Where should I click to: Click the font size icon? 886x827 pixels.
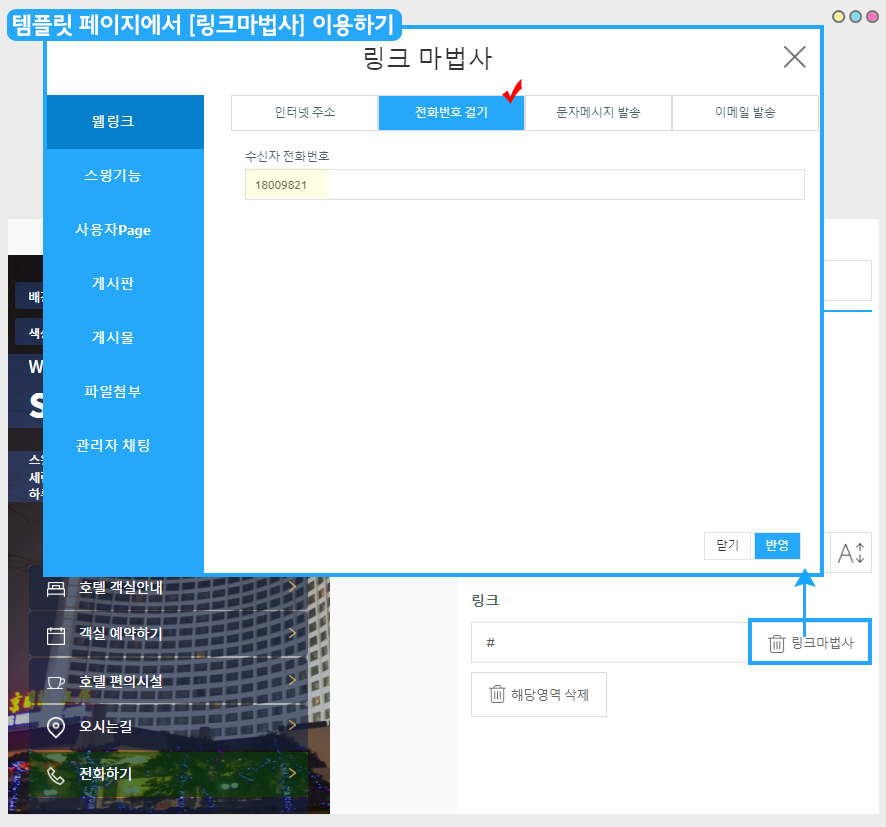851,552
